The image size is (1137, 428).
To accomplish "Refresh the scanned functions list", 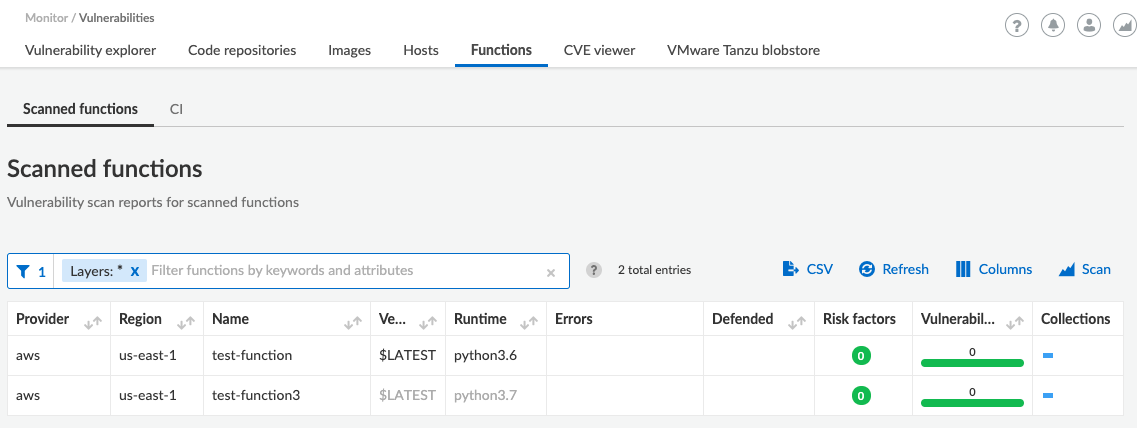I will [893, 269].
